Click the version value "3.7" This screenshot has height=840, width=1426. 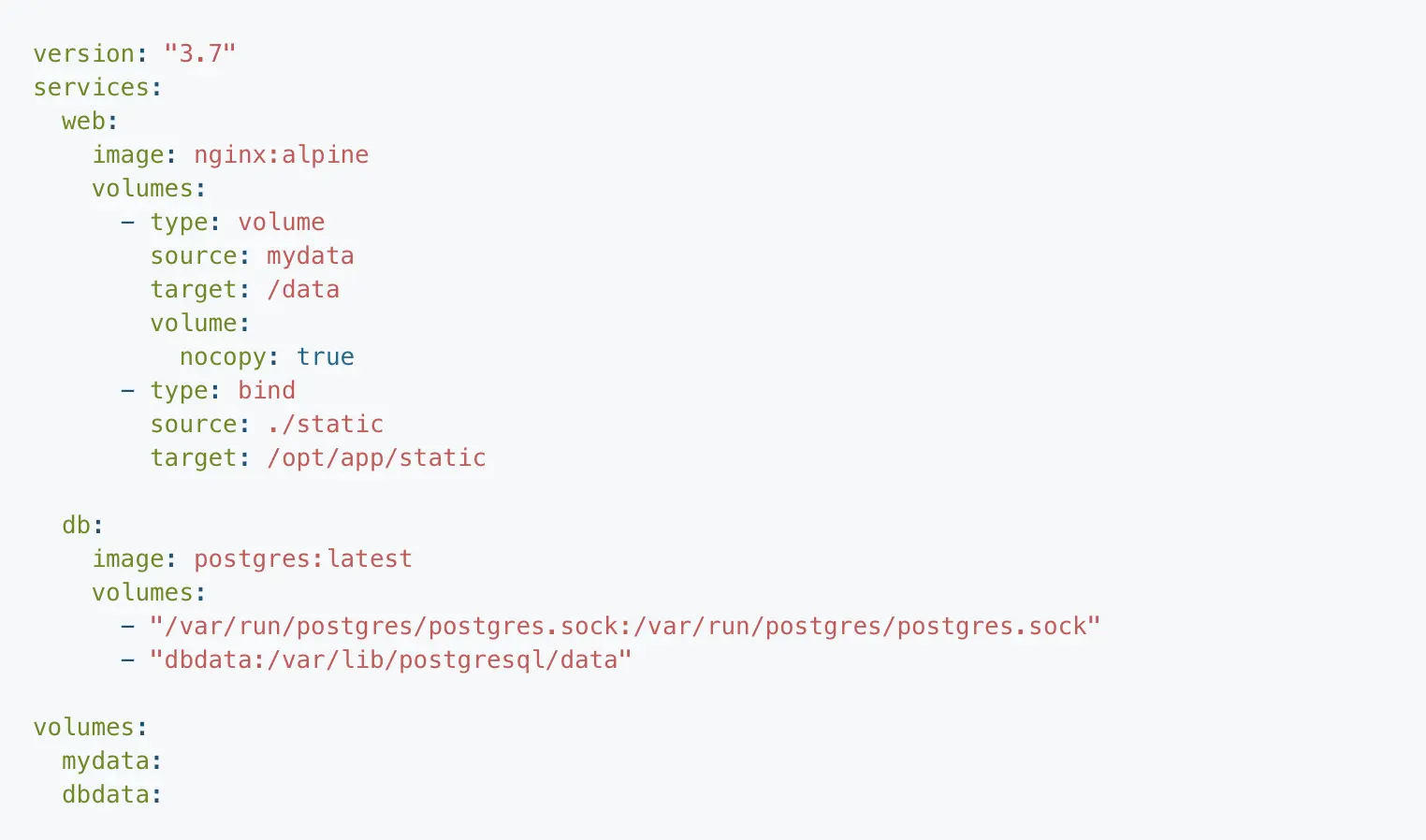click(x=200, y=53)
